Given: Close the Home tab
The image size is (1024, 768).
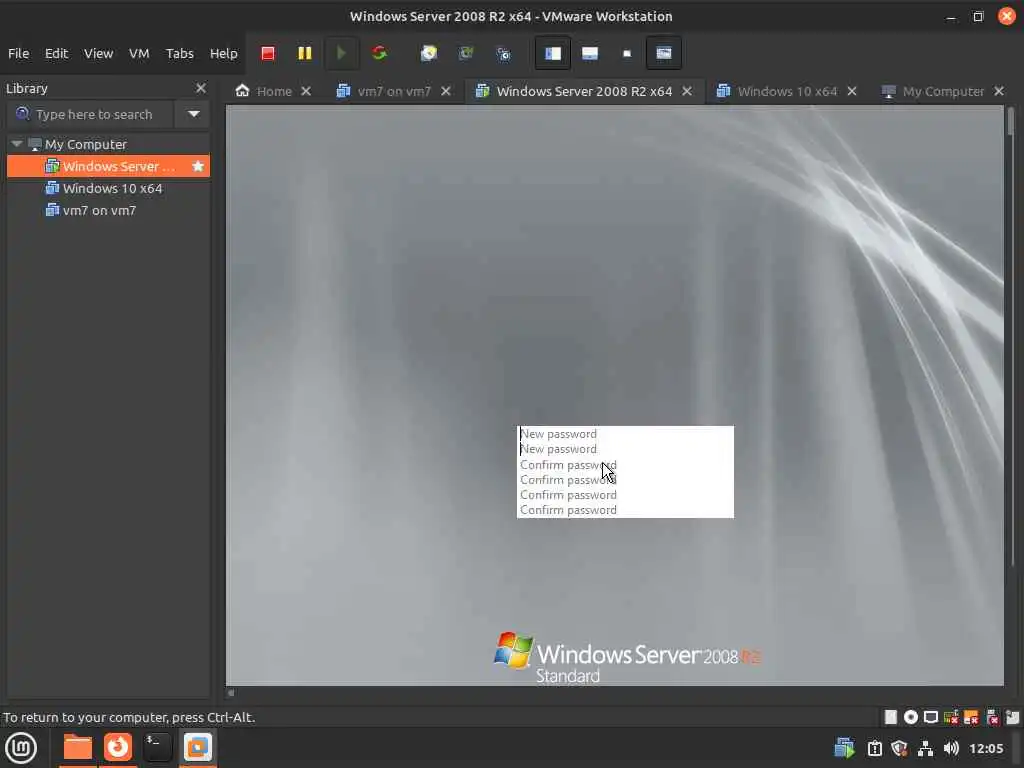Looking at the screenshot, I should [306, 91].
